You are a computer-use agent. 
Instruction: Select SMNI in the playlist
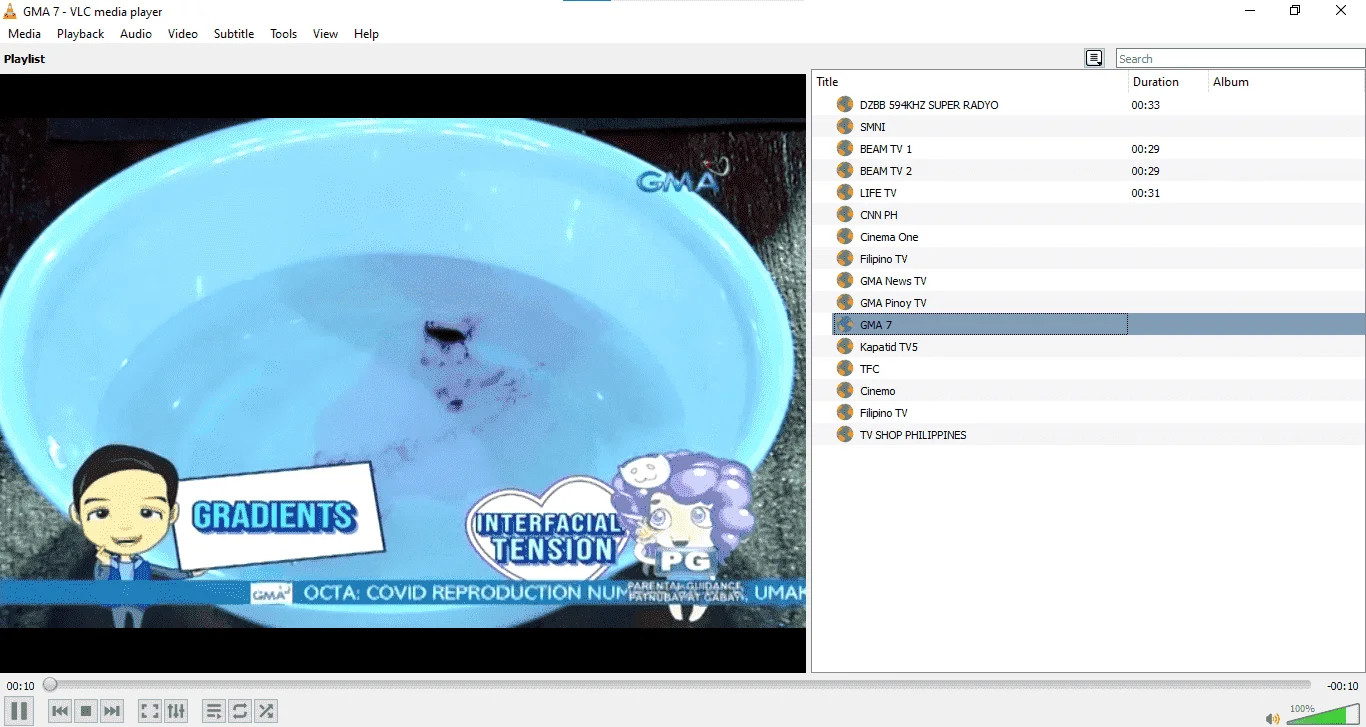pos(873,127)
